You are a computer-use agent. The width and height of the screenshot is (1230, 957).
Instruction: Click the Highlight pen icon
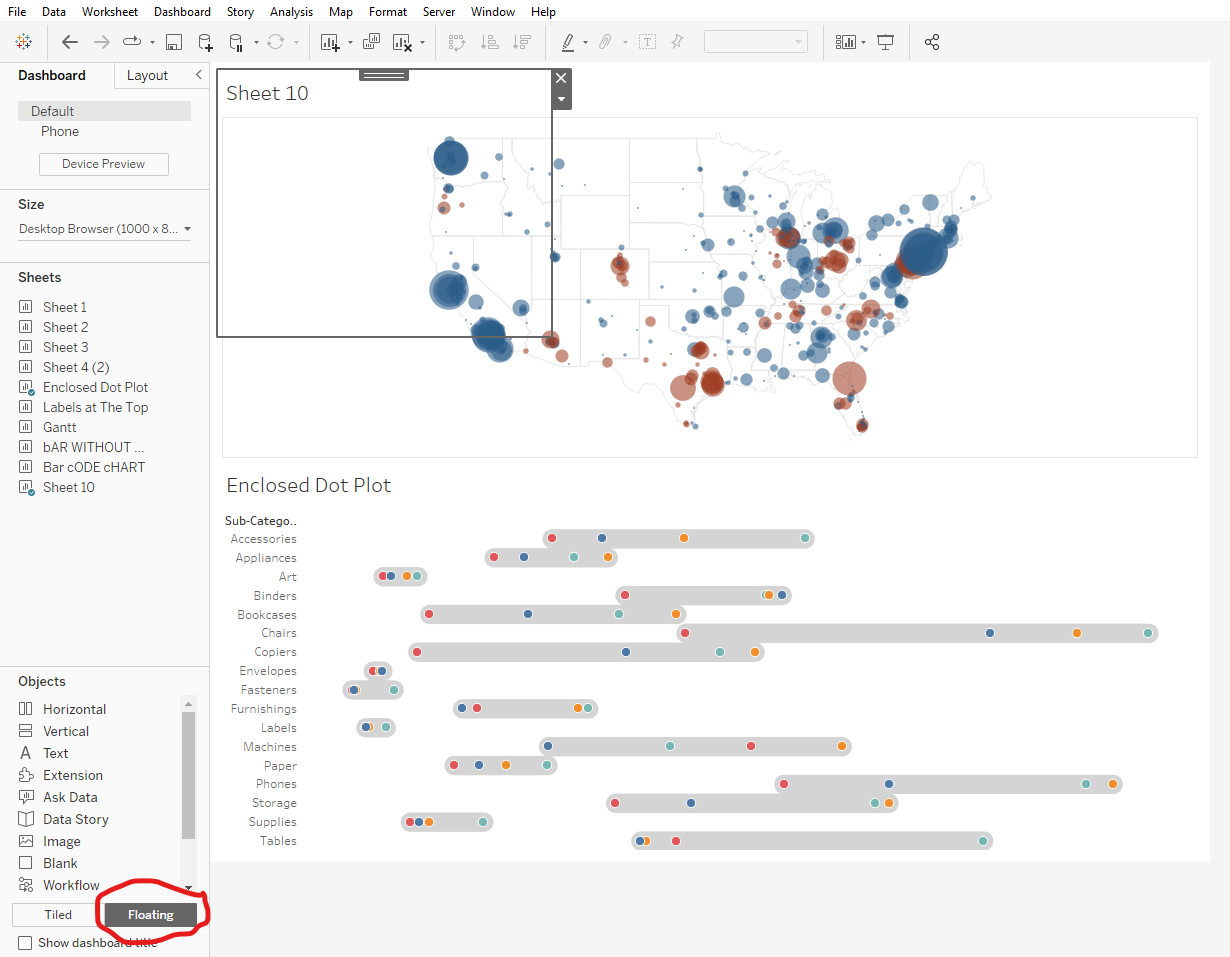(x=568, y=42)
